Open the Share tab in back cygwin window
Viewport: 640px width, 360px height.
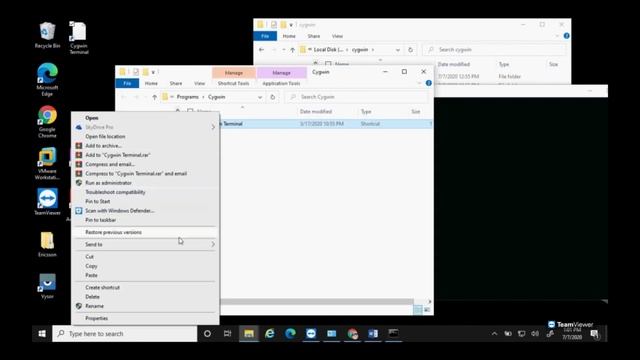click(313, 36)
